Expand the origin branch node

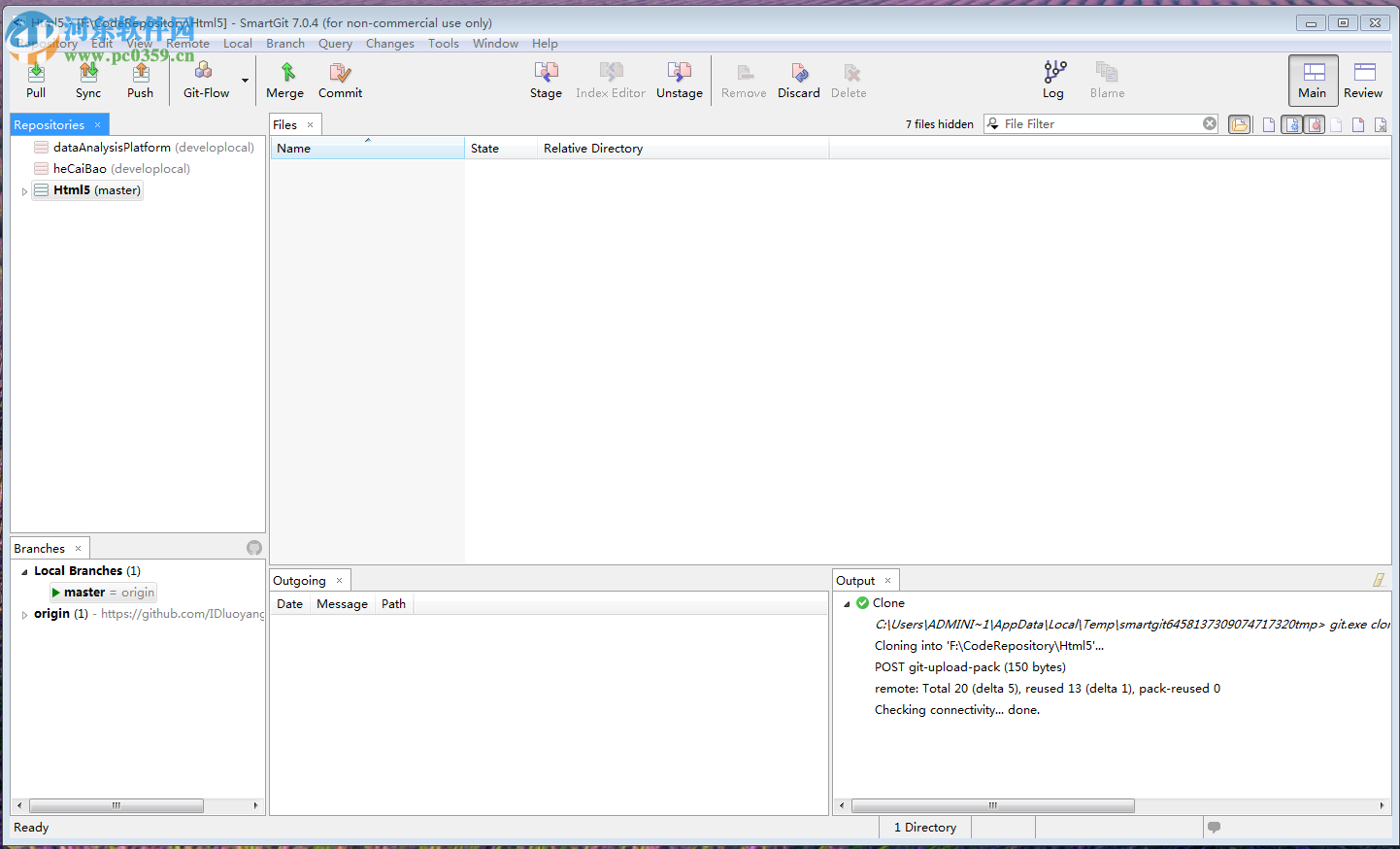pos(24,614)
